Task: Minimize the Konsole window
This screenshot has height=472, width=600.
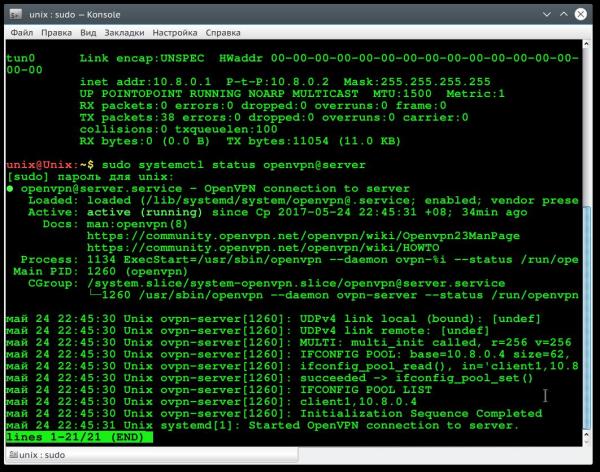Action: pos(547,15)
